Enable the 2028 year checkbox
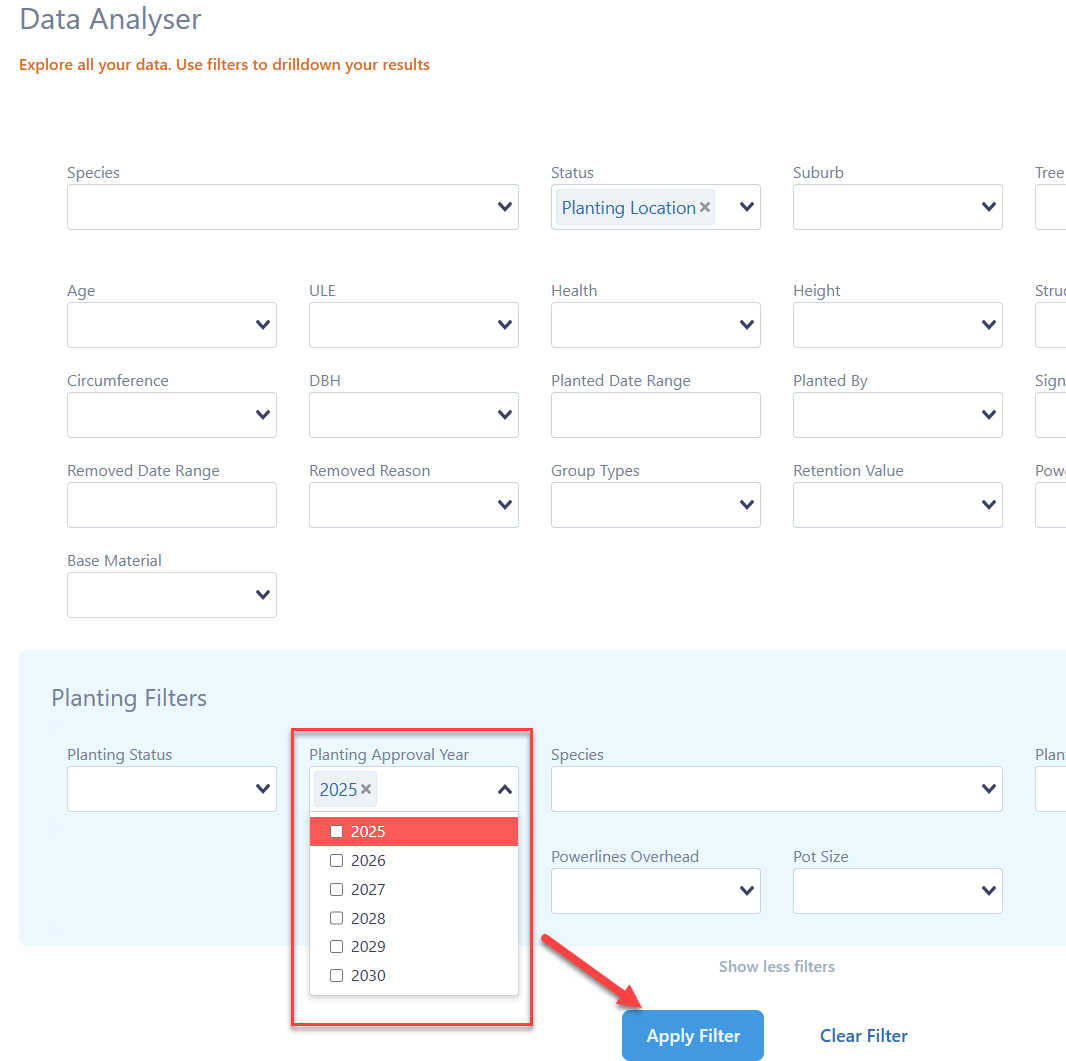This screenshot has height=1061, width=1066. [x=337, y=918]
